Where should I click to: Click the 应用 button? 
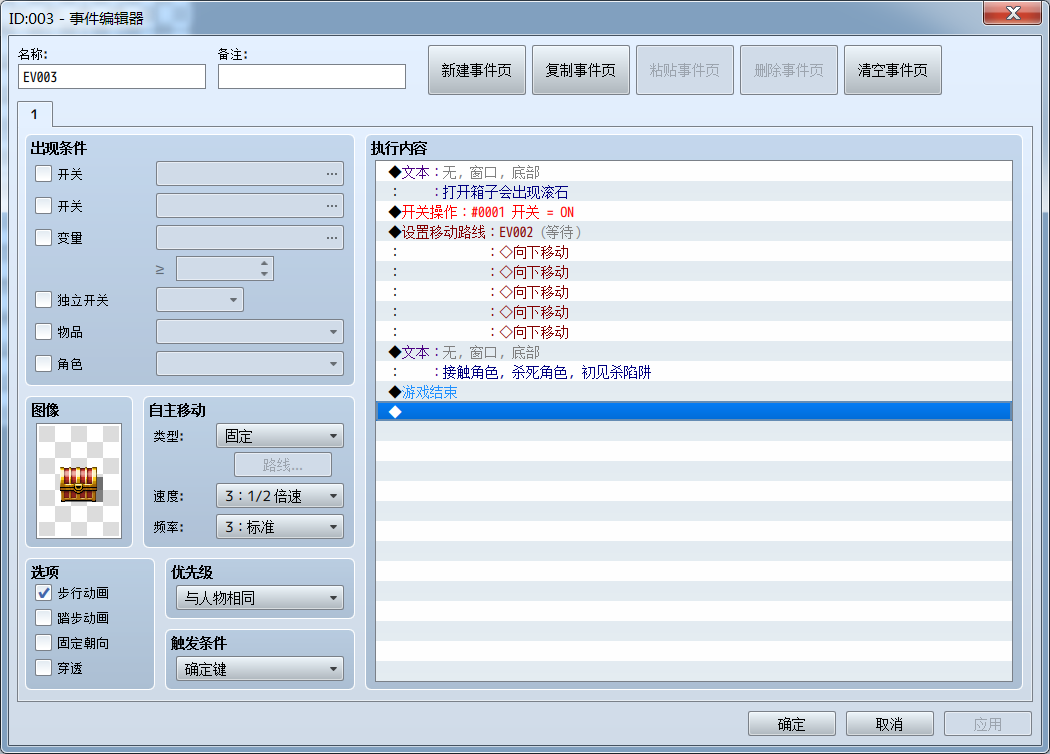click(x=988, y=724)
